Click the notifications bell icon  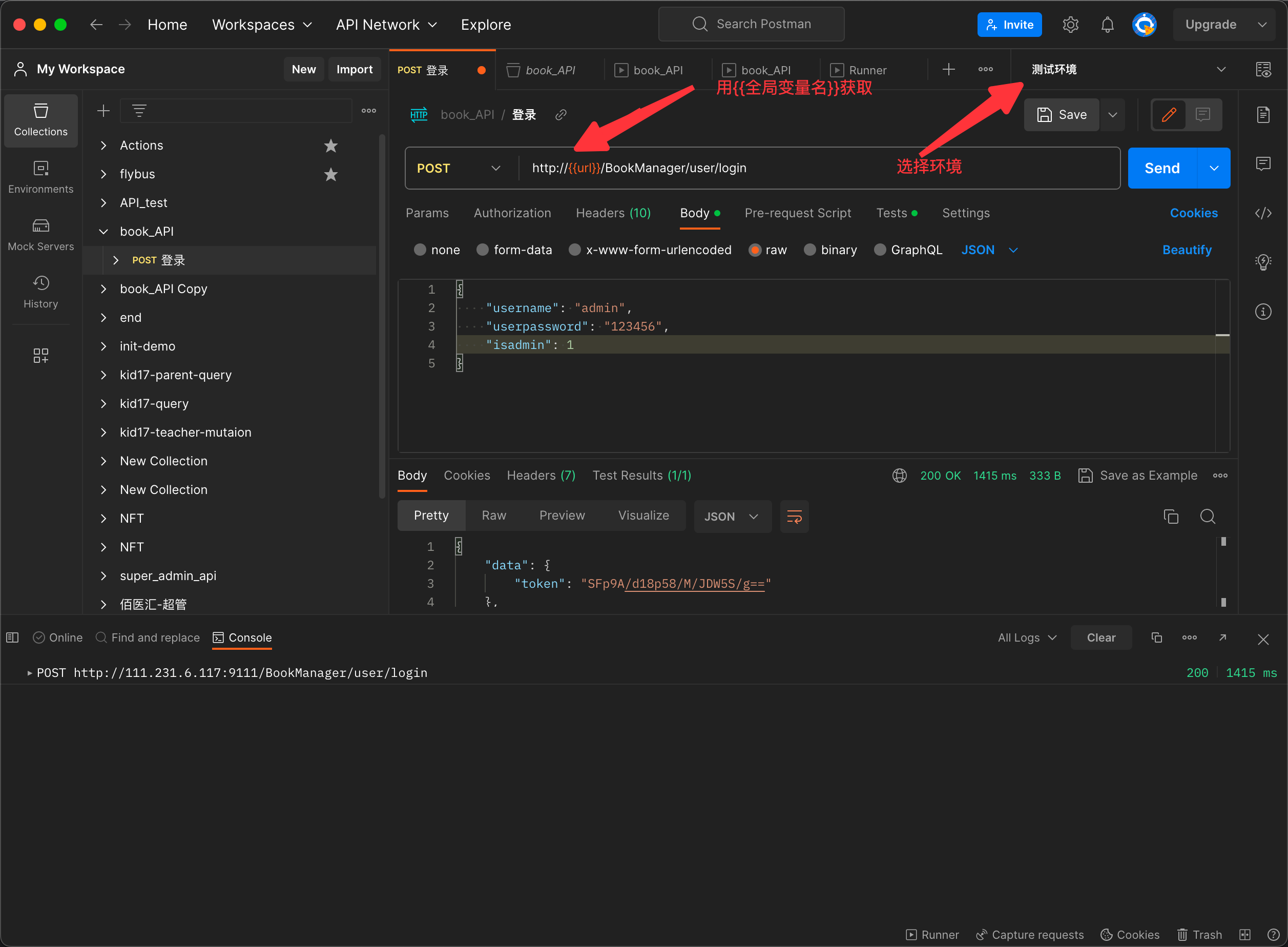click(1107, 25)
